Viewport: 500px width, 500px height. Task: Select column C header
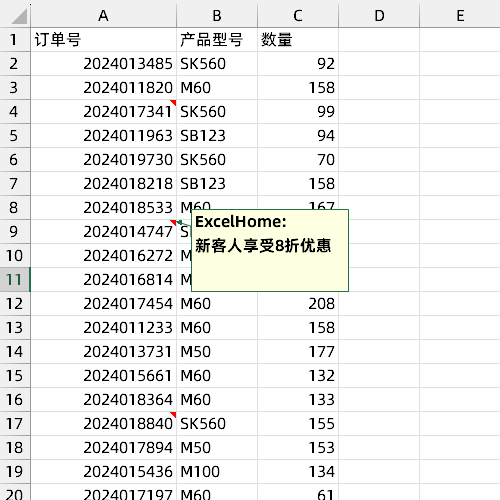pos(298,16)
